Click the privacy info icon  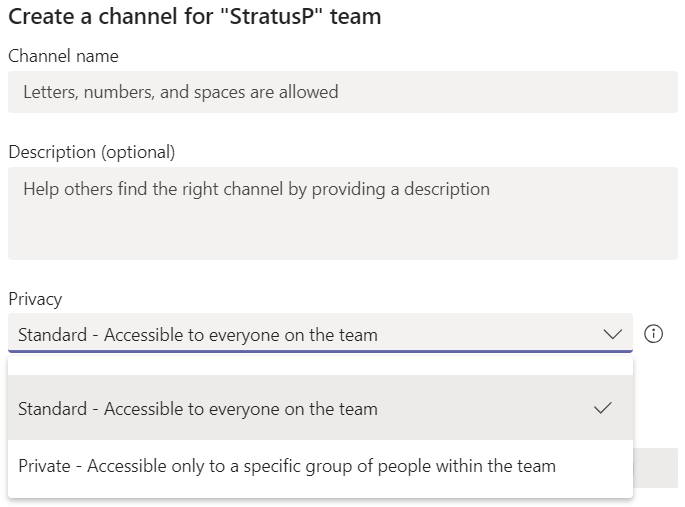click(654, 334)
